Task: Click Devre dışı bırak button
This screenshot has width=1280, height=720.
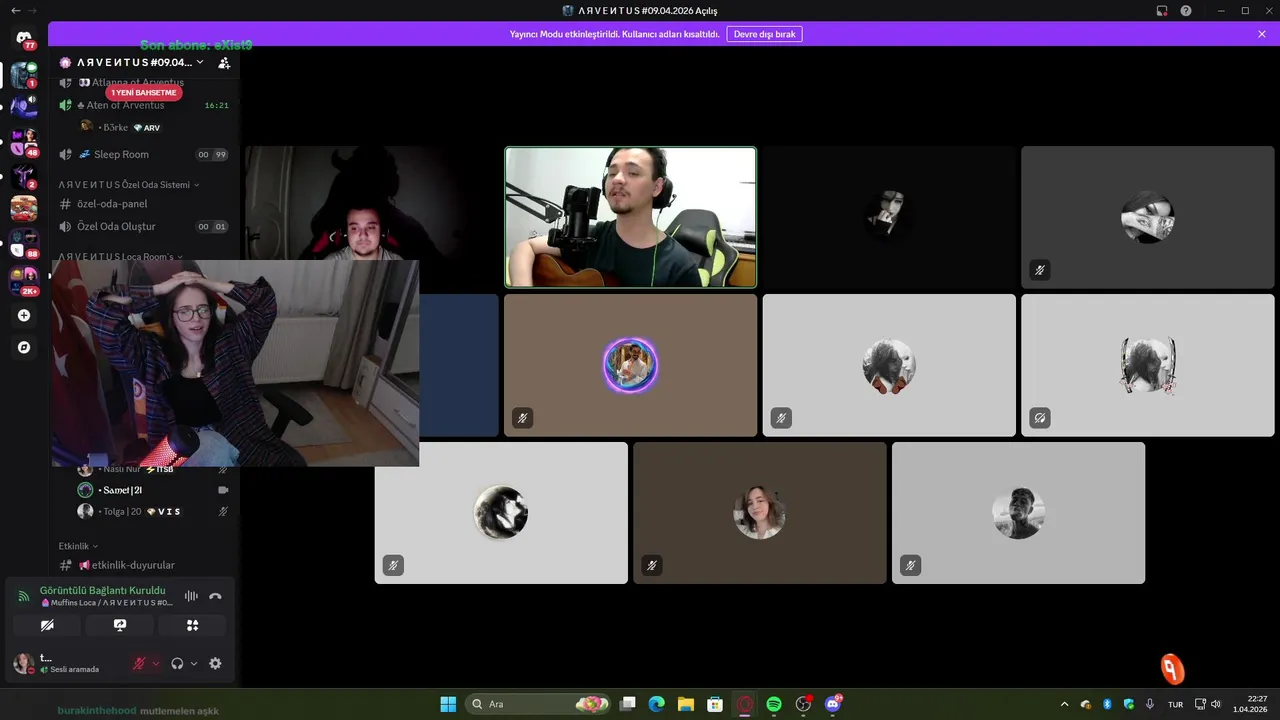Action: [x=765, y=34]
